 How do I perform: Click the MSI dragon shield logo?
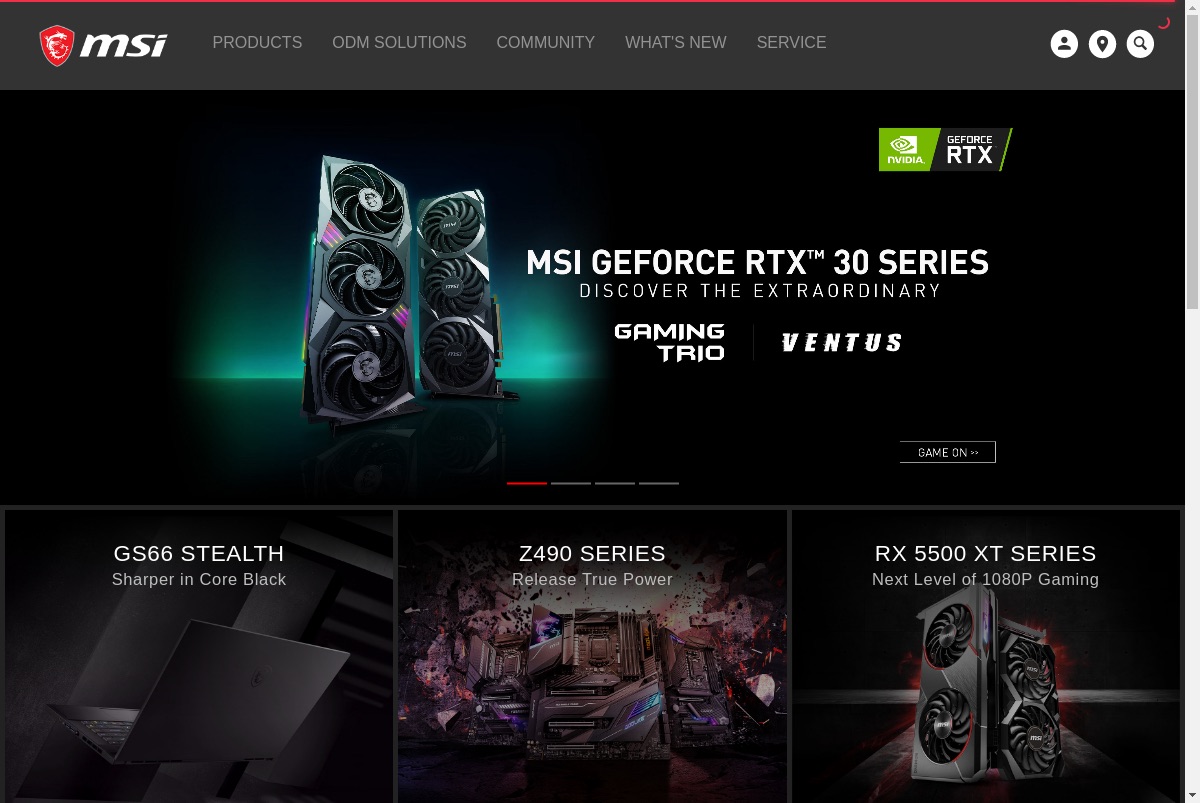tap(57, 46)
